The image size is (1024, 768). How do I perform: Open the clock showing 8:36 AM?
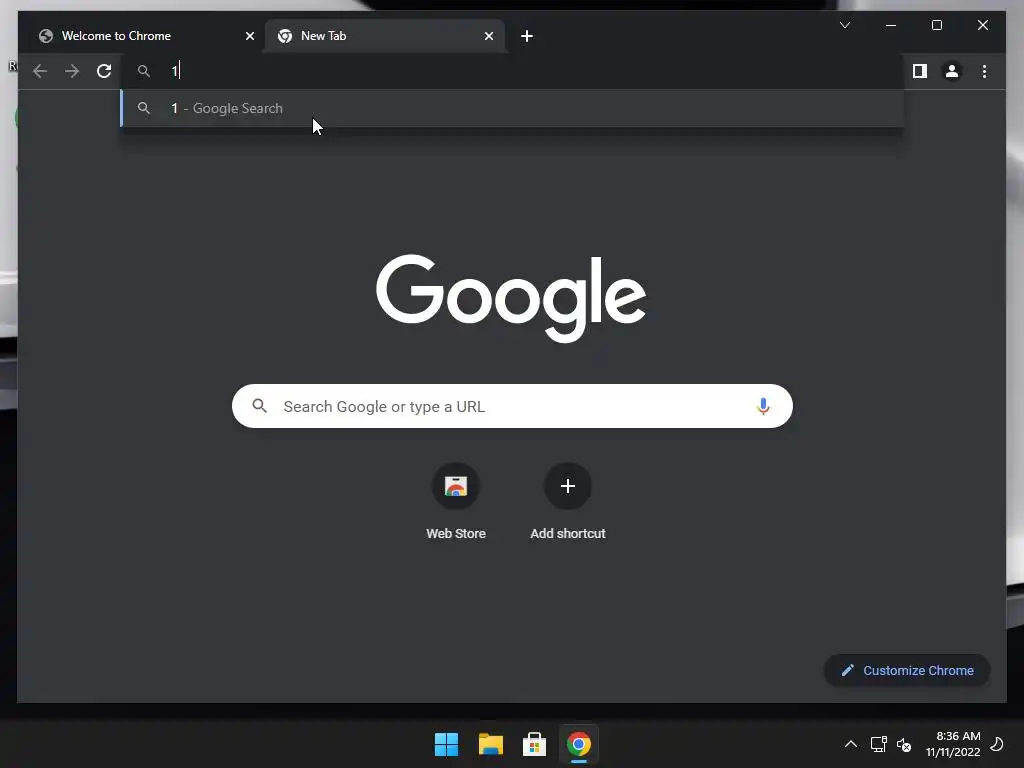point(953,744)
